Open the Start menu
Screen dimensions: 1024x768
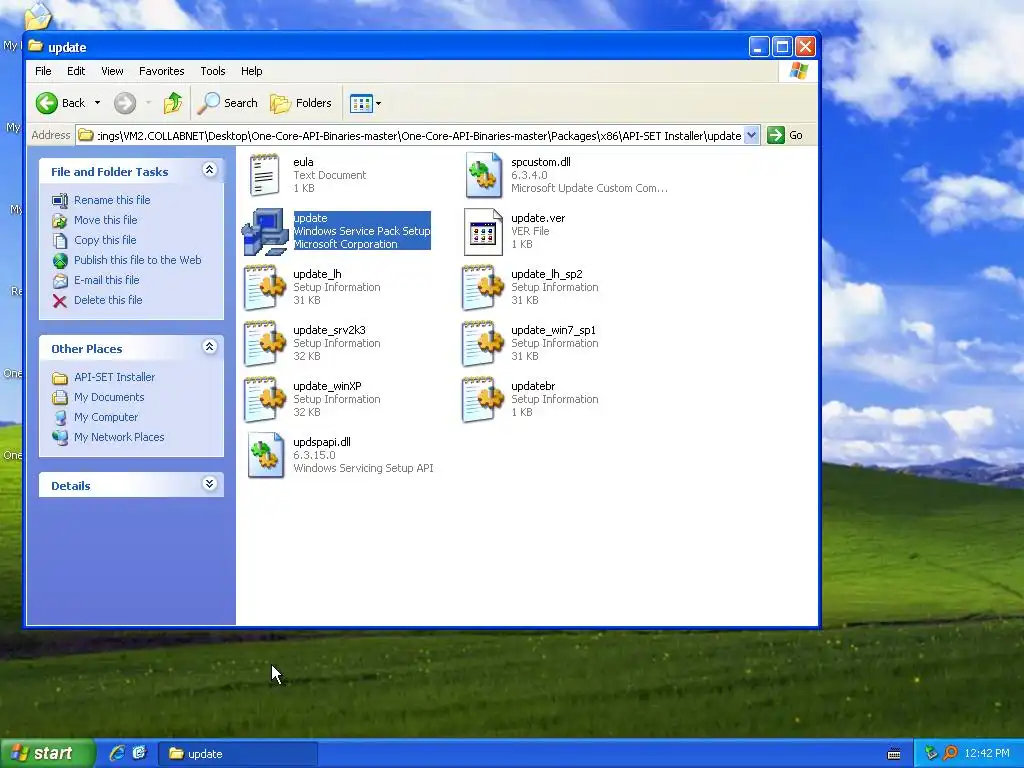46,754
